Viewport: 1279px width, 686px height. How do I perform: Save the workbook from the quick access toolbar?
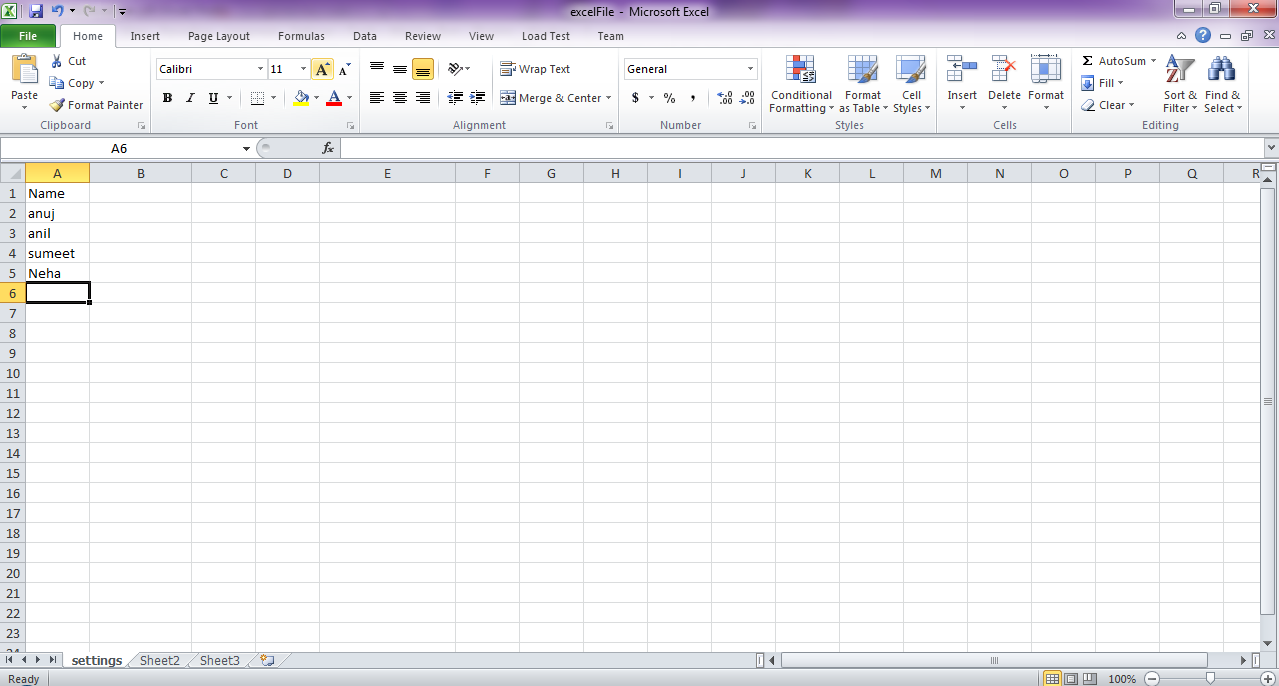[x=36, y=11]
